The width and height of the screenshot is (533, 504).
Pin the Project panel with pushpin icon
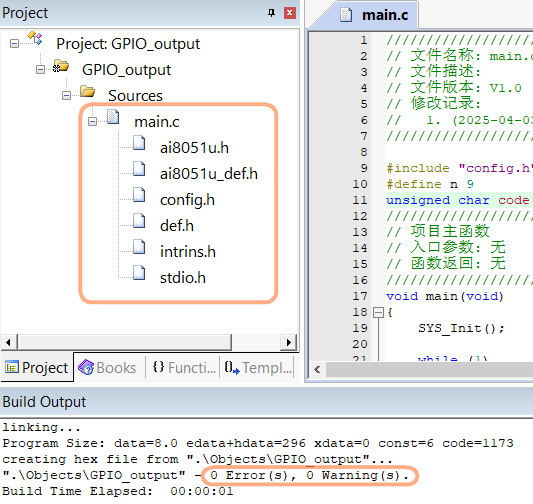tap(271, 13)
